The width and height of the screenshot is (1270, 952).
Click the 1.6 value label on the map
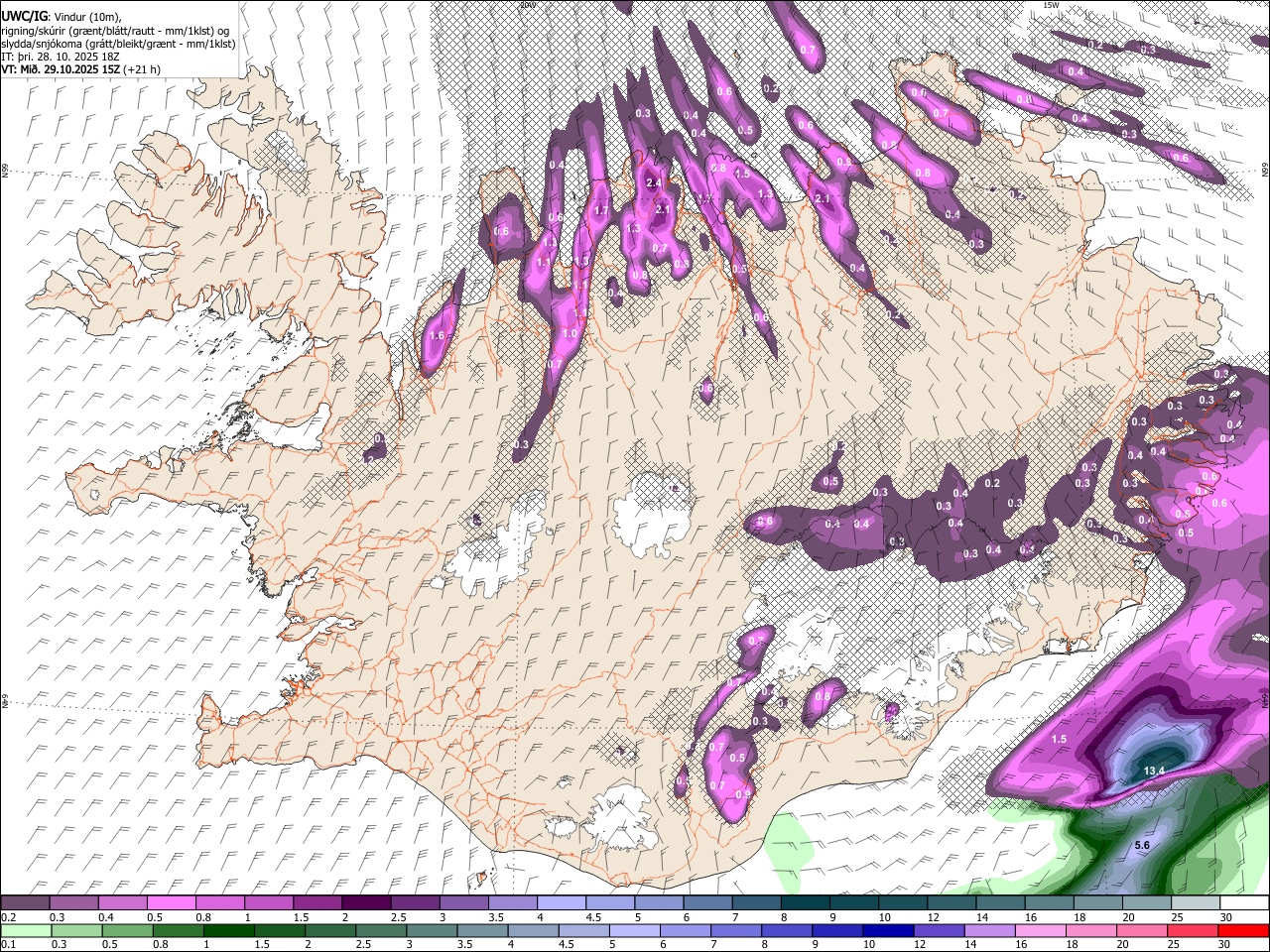(438, 336)
